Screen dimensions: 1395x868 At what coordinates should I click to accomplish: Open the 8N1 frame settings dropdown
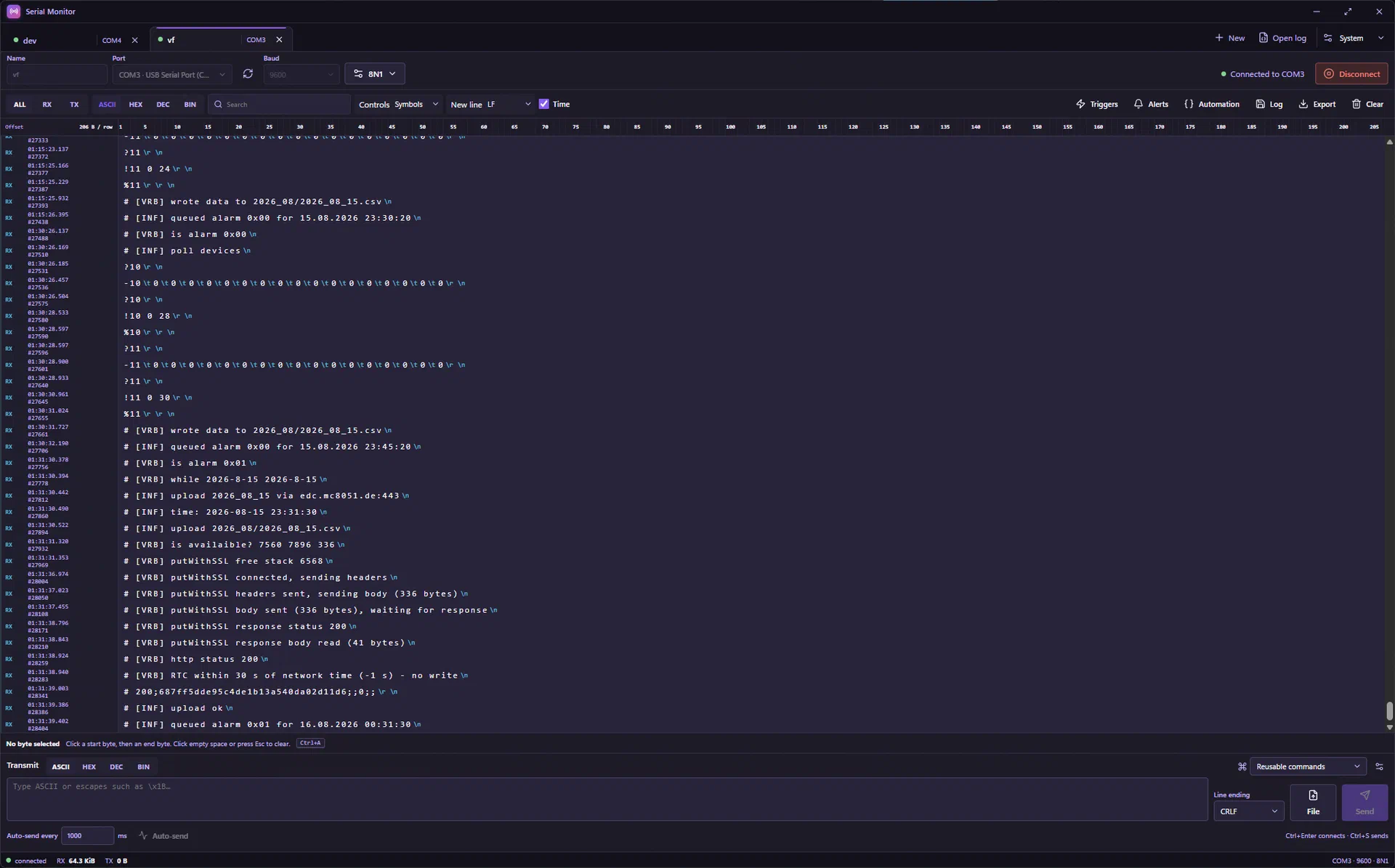pos(375,74)
